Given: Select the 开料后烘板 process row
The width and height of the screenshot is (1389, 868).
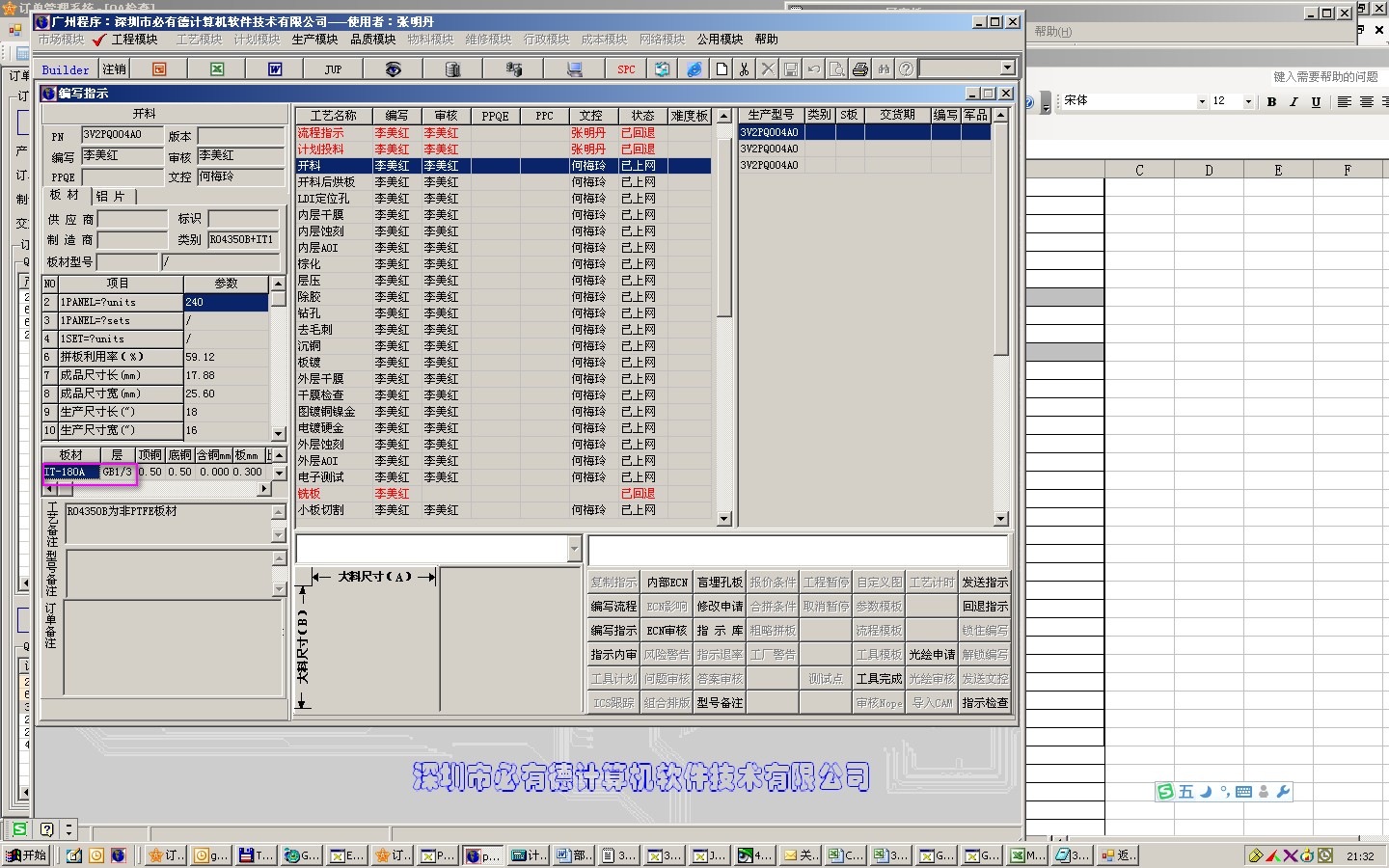Looking at the screenshot, I should (x=503, y=182).
